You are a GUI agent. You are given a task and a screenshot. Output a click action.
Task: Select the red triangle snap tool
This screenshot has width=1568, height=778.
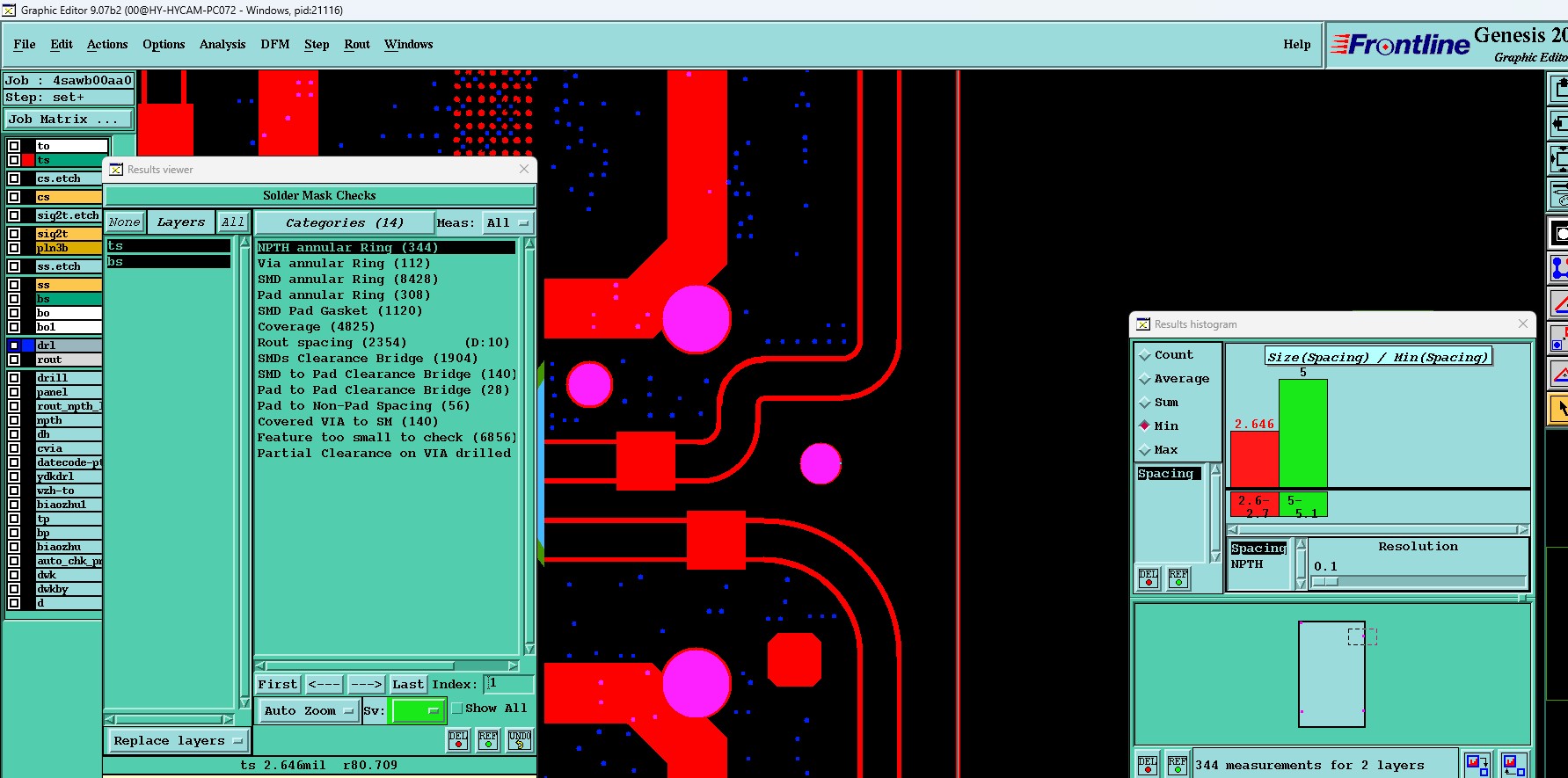point(1559,303)
